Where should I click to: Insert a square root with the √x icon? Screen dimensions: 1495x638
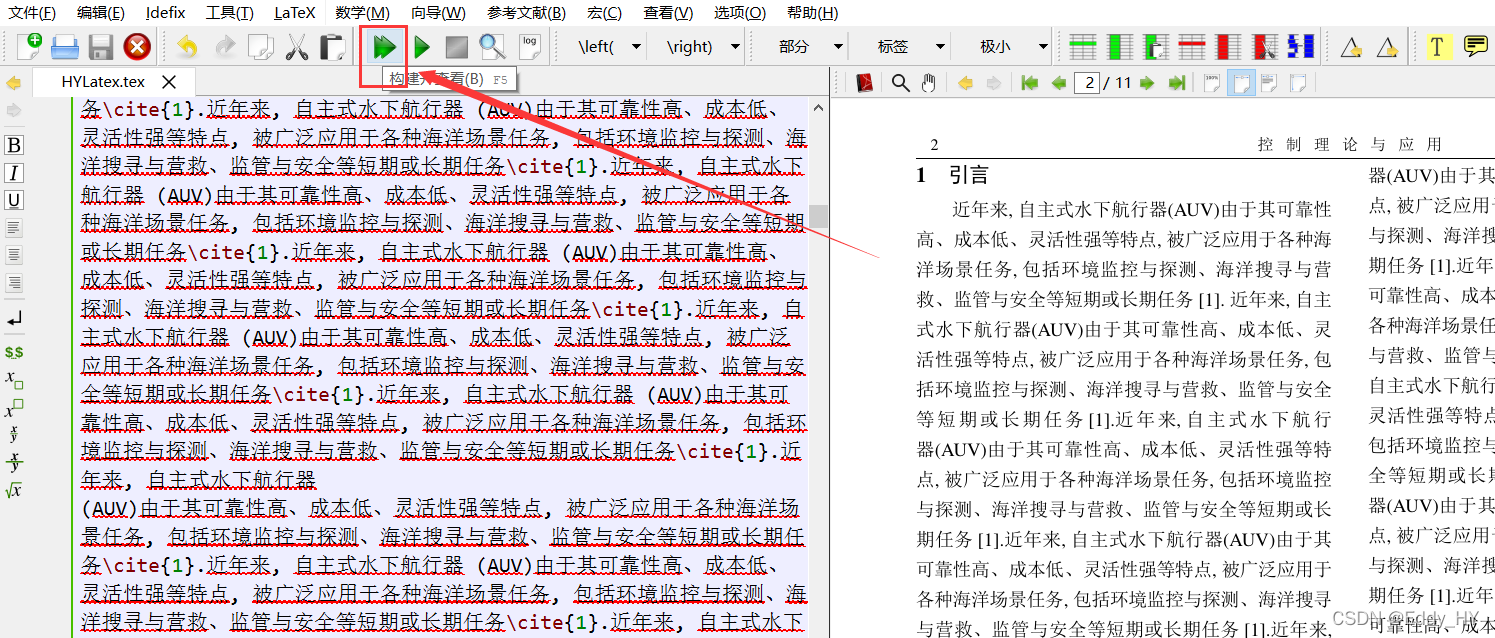[14, 490]
